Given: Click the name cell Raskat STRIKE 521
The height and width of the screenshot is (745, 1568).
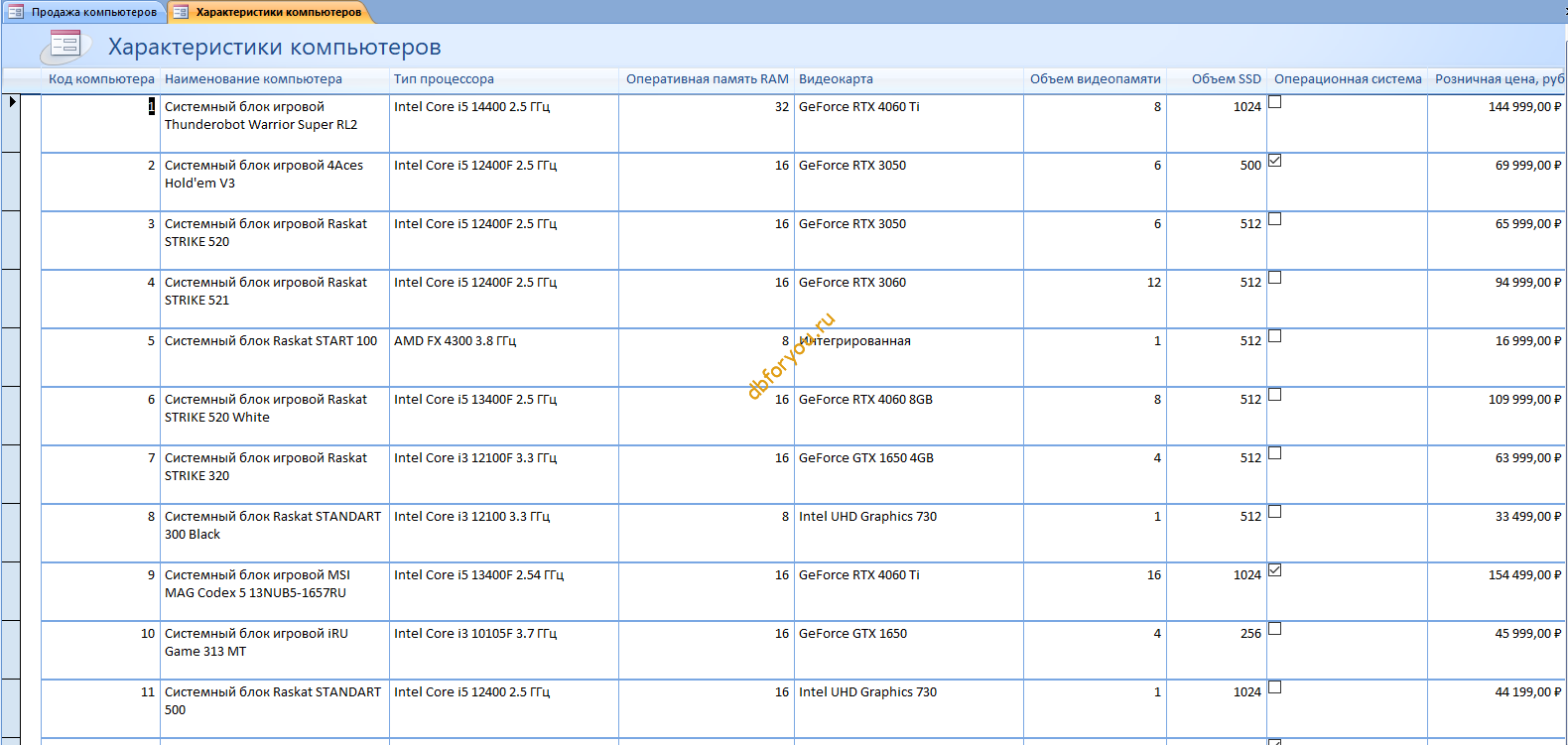Looking at the screenshot, I should click(x=275, y=299).
